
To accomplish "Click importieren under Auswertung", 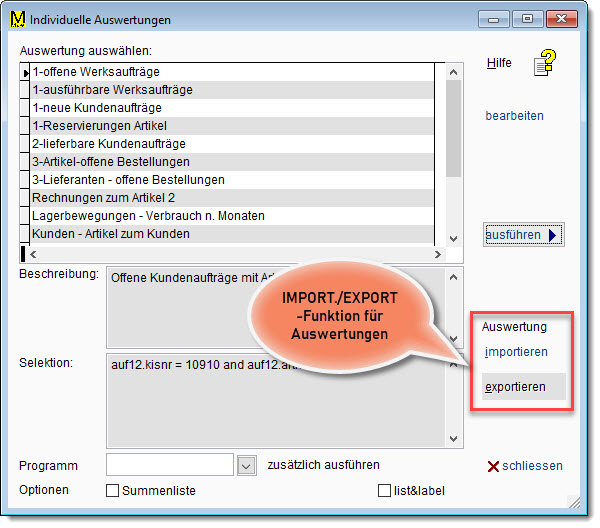I will point(515,352).
